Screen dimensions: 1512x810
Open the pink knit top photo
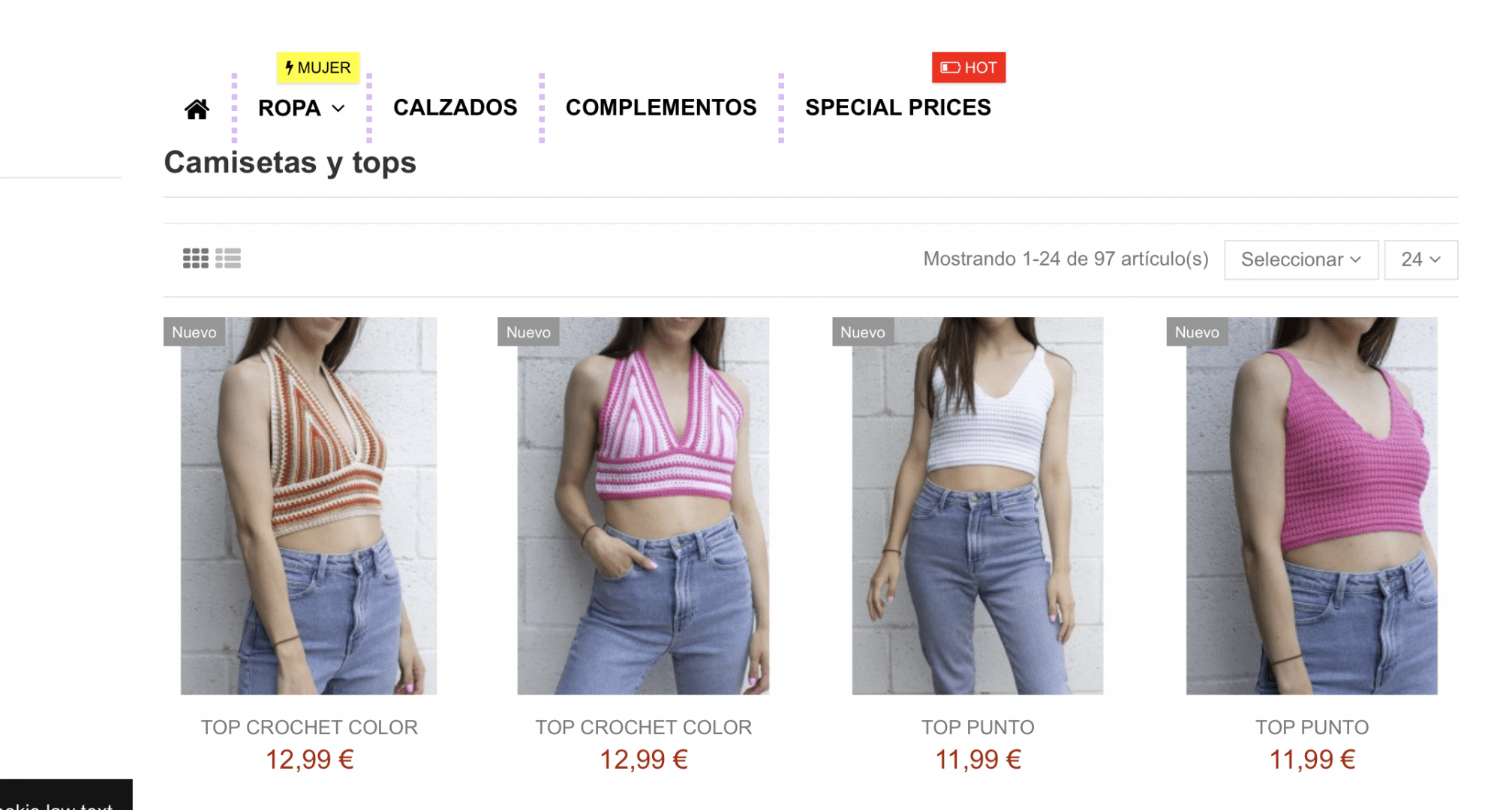point(1312,505)
